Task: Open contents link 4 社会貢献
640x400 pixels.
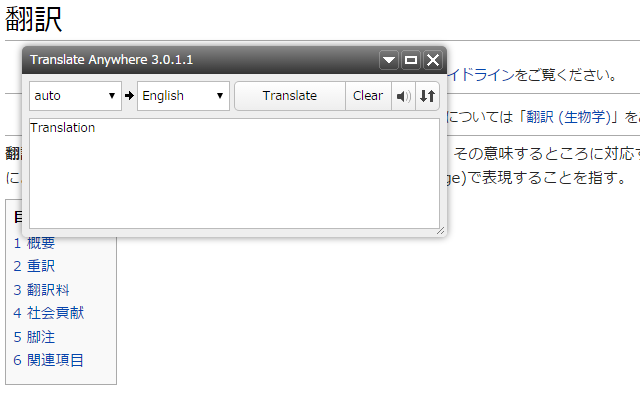Action: point(49,313)
